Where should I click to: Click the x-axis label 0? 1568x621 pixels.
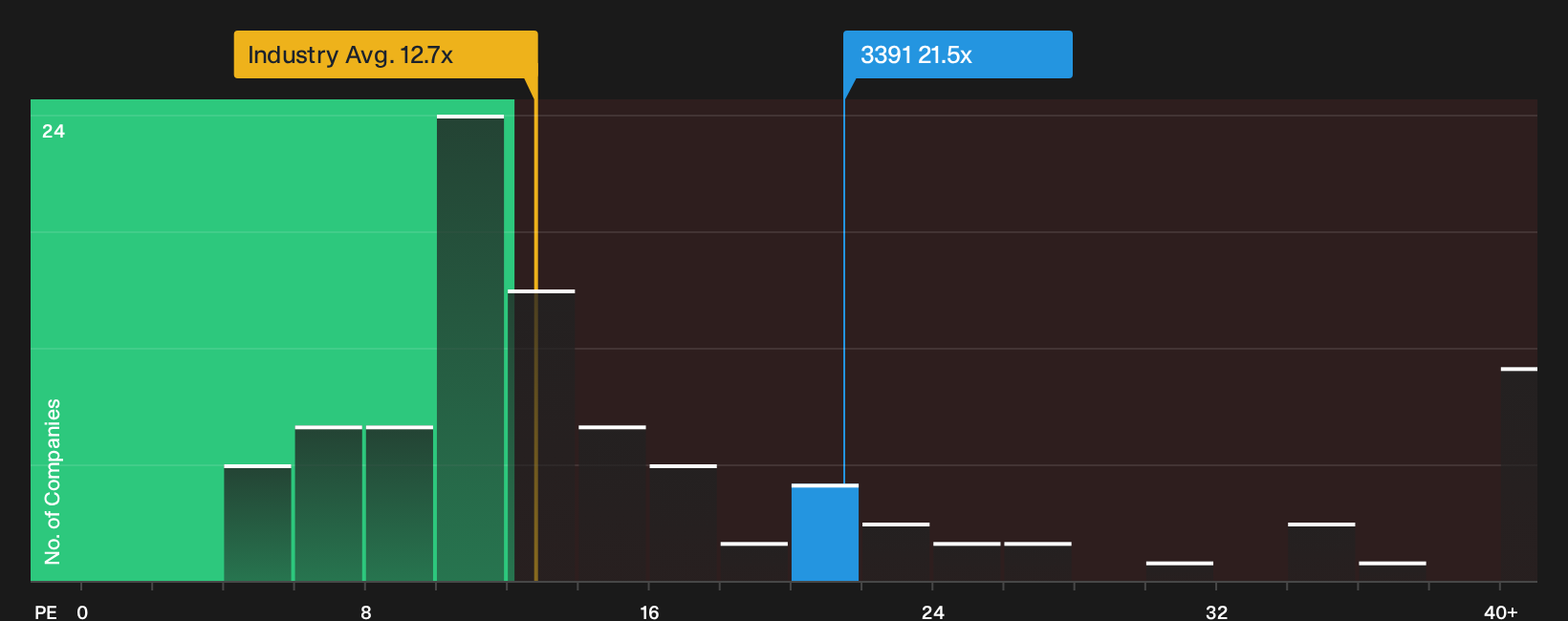[82, 611]
